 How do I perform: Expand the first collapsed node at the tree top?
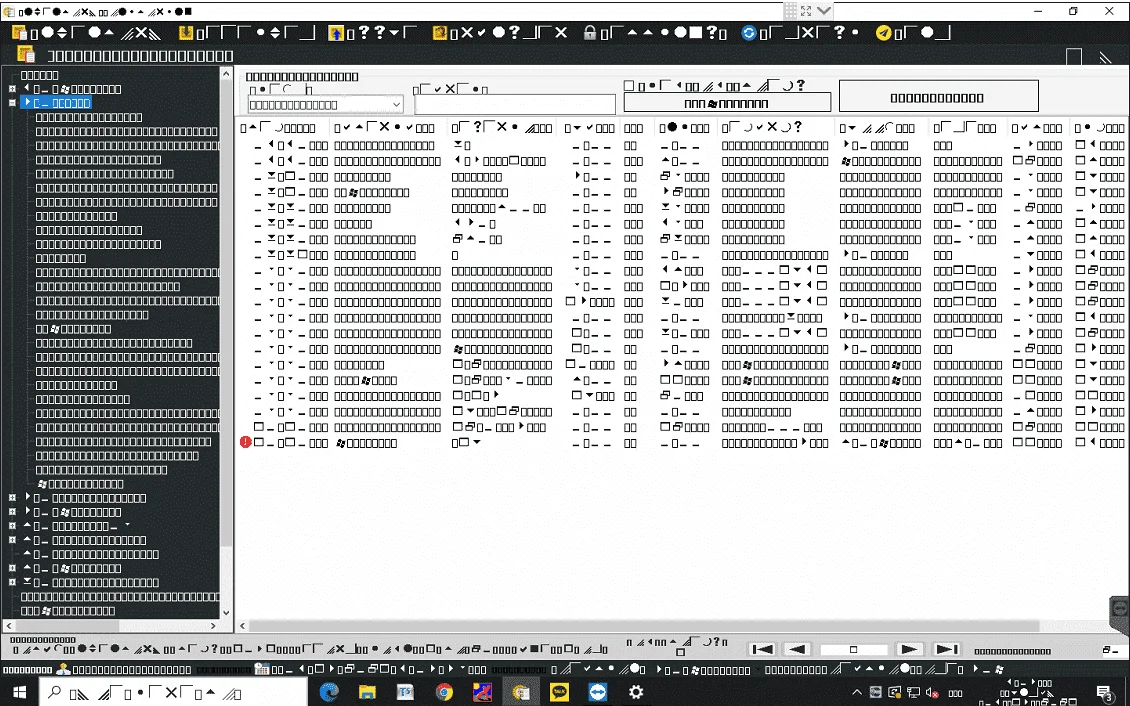coord(12,89)
